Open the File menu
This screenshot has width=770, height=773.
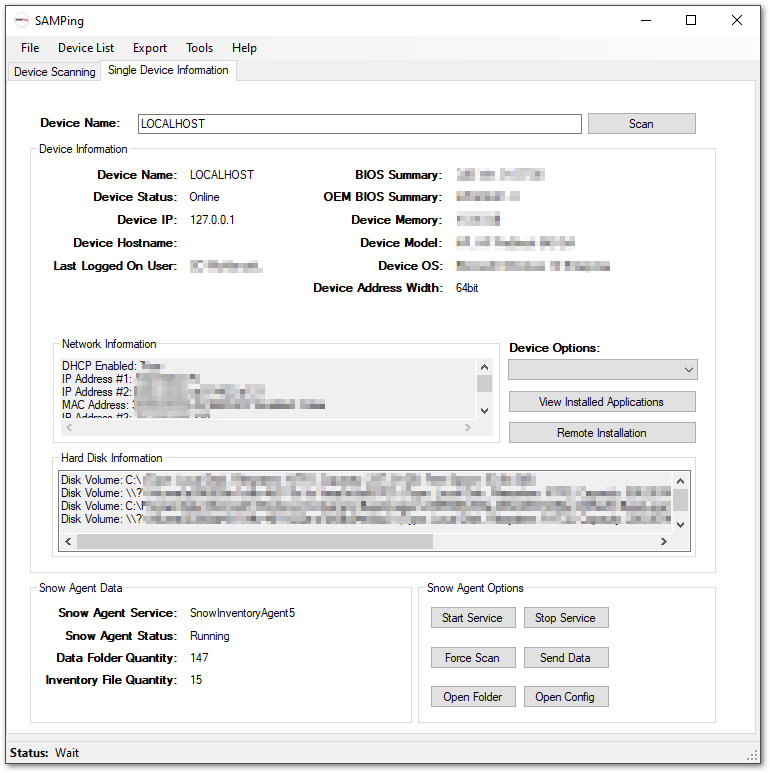click(x=30, y=47)
